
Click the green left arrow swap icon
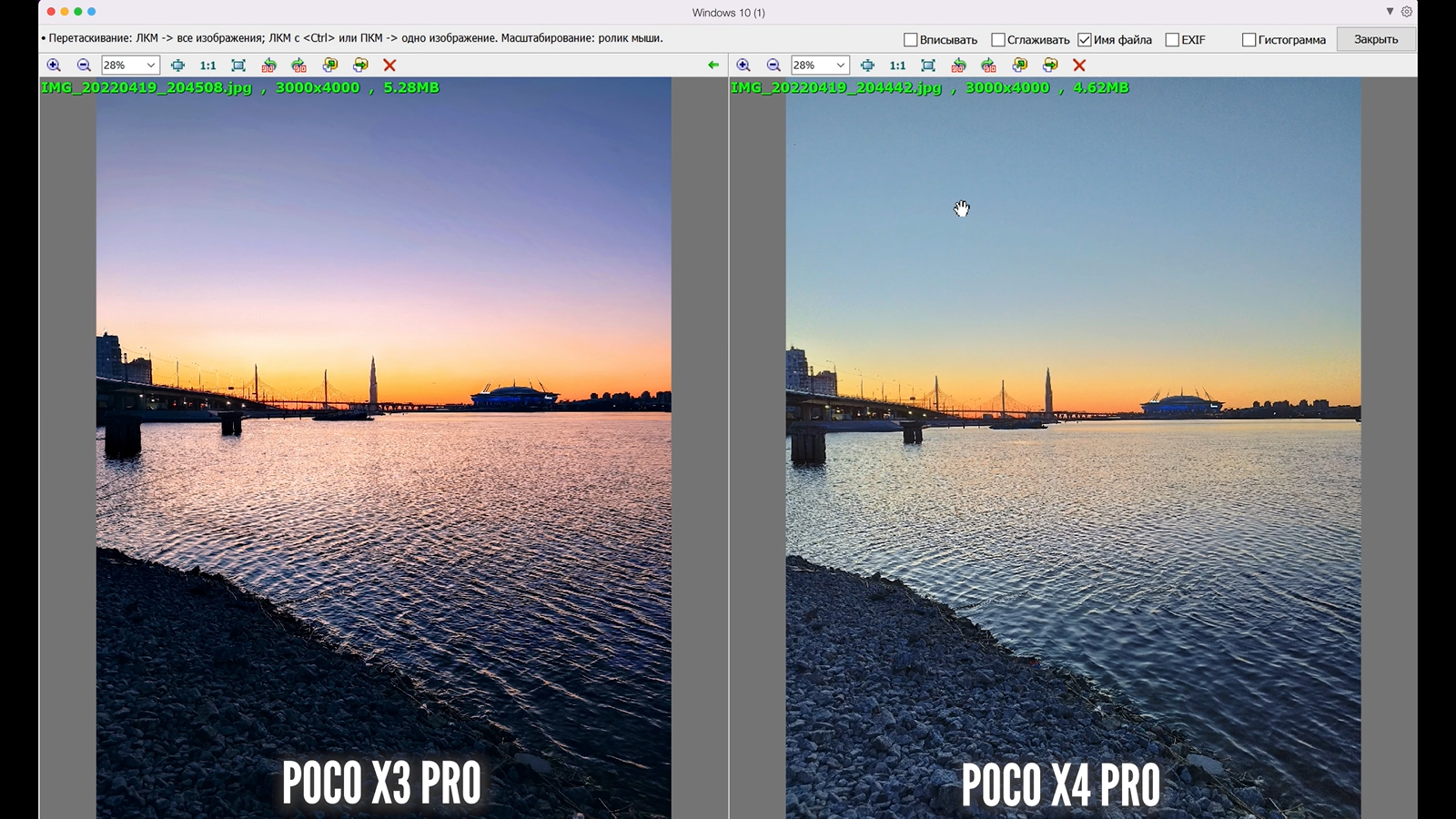[713, 66]
